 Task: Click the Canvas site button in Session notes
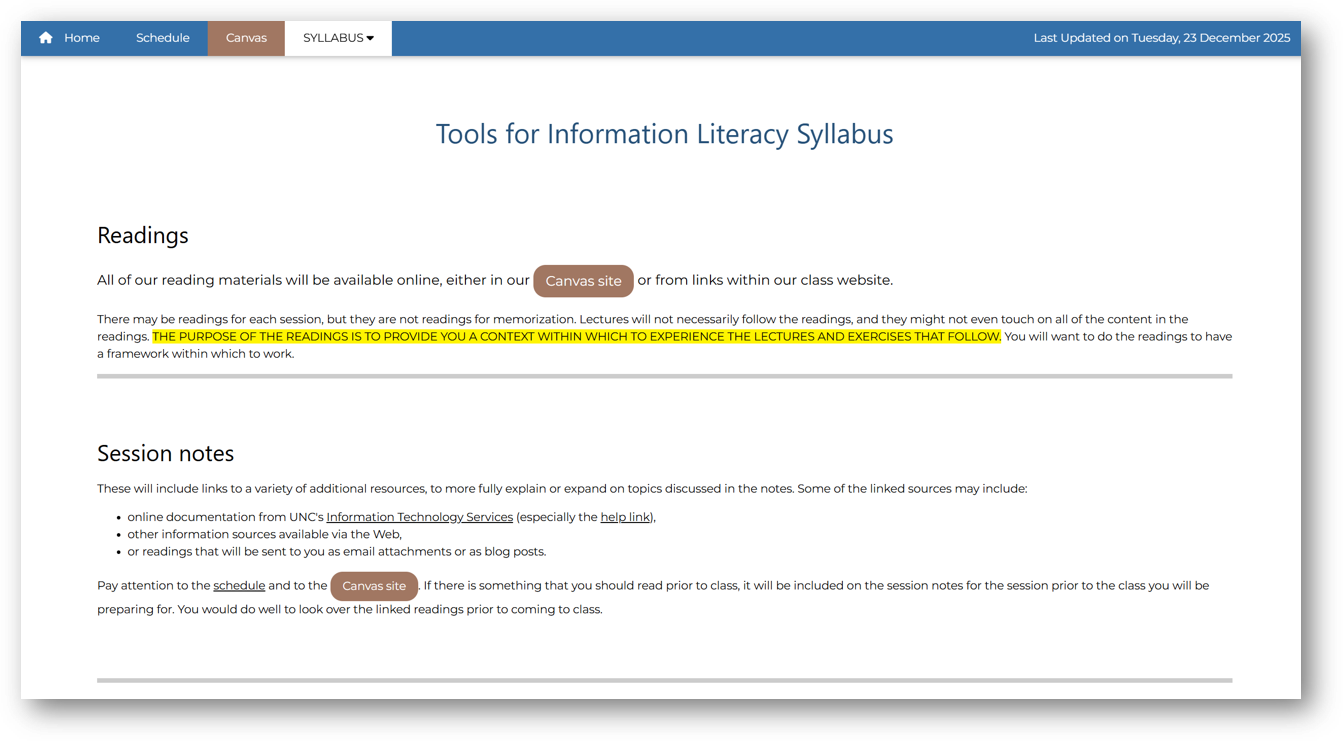tap(374, 586)
